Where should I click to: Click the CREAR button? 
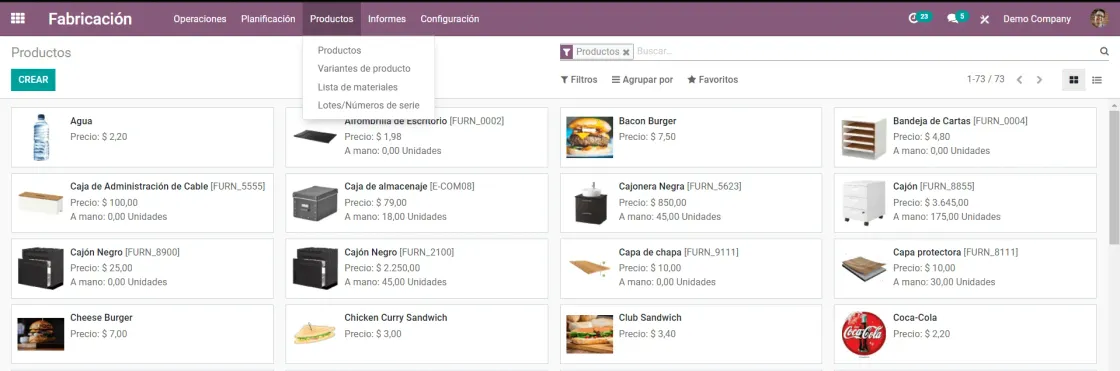[x=33, y=80]
